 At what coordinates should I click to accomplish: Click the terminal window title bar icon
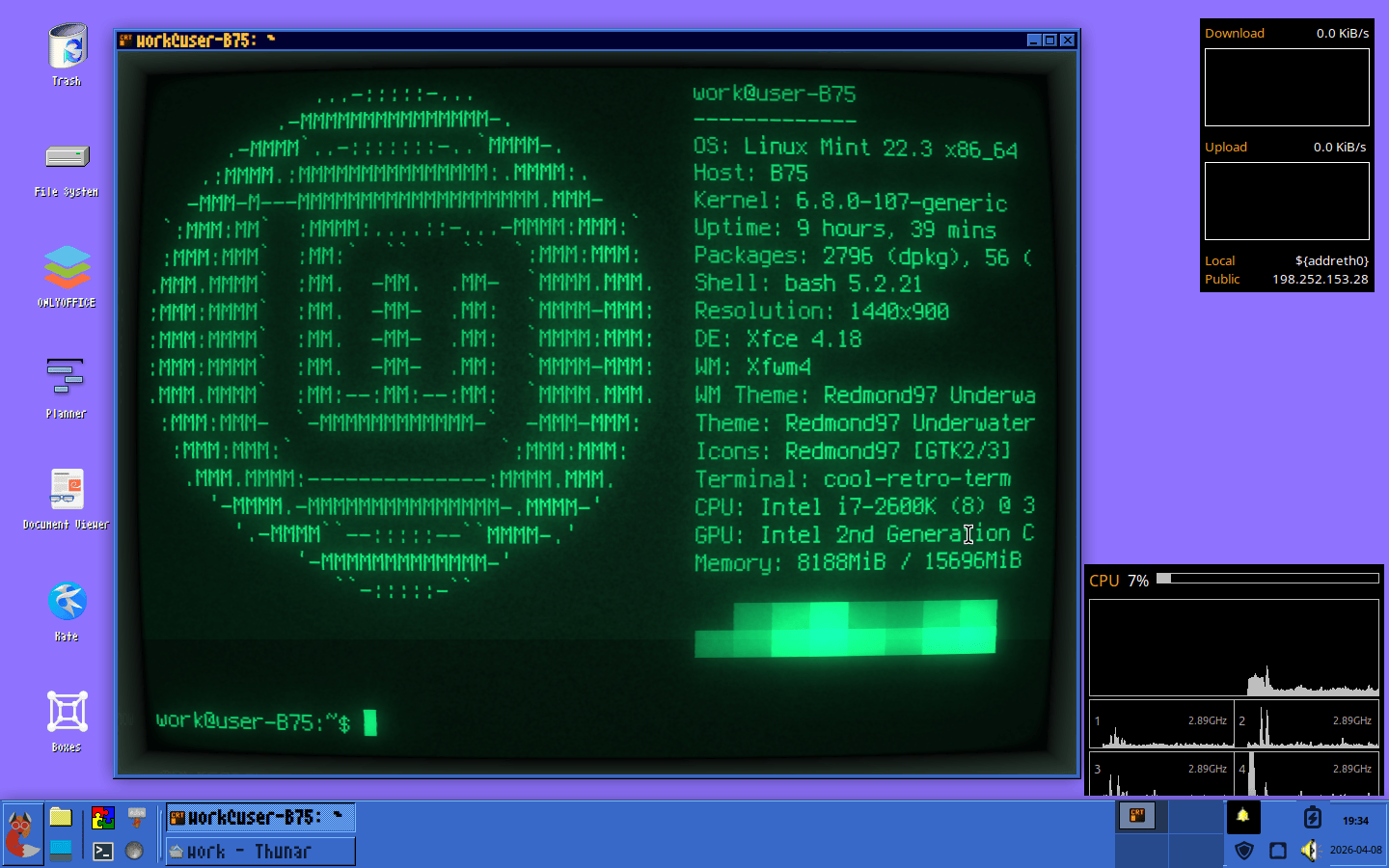point(125,40)
